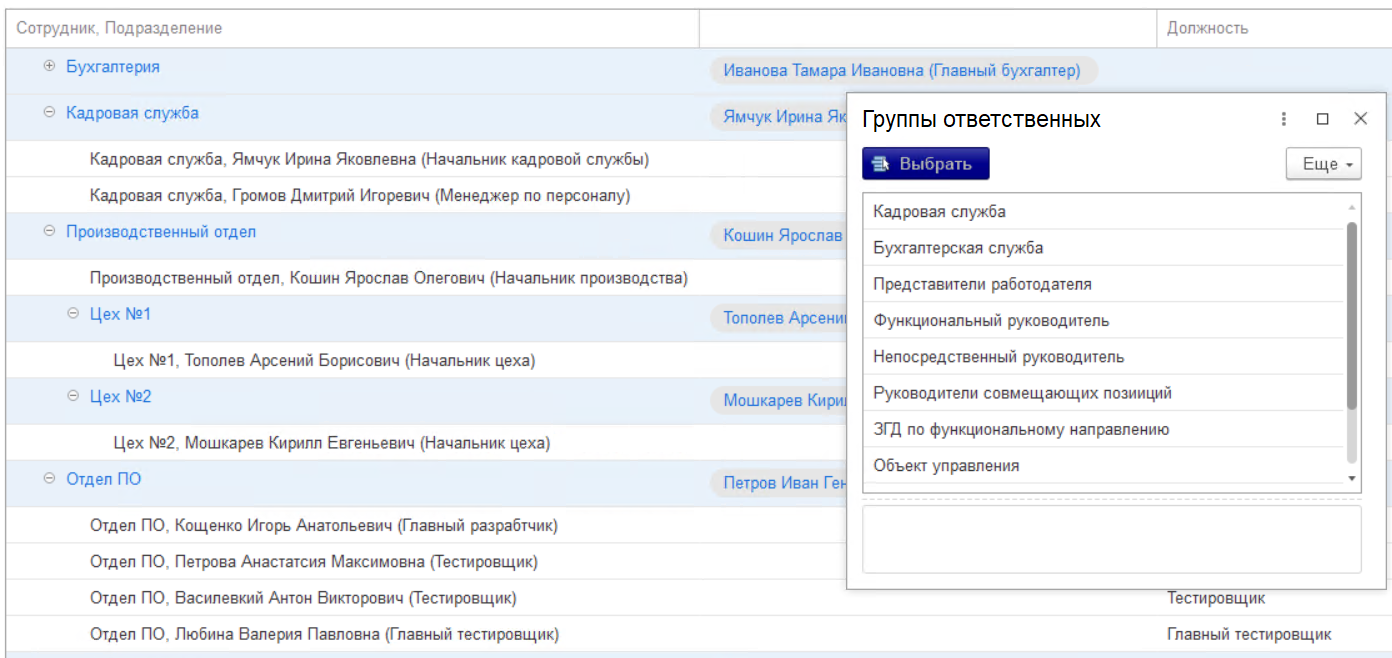Select Объект управления in the list

pyautogui.click(x=1104, y=465)
